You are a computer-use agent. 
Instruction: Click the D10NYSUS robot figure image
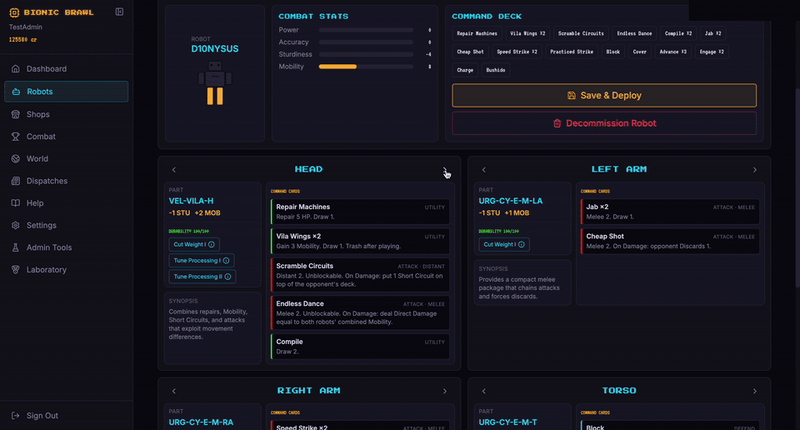(215, 83)
